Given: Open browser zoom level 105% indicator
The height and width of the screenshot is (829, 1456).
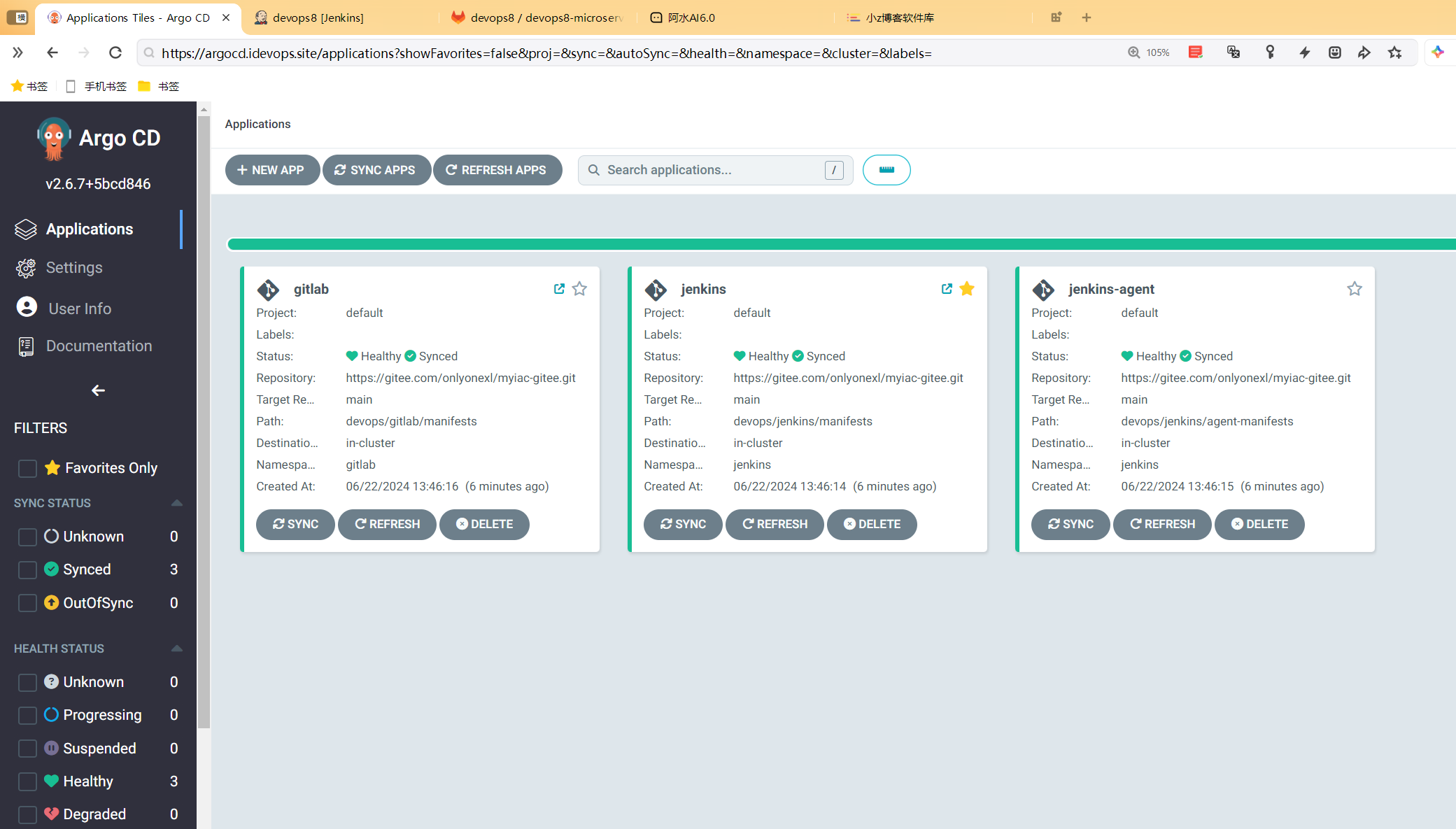Looking at the screenshot, I should point(1149,52).
